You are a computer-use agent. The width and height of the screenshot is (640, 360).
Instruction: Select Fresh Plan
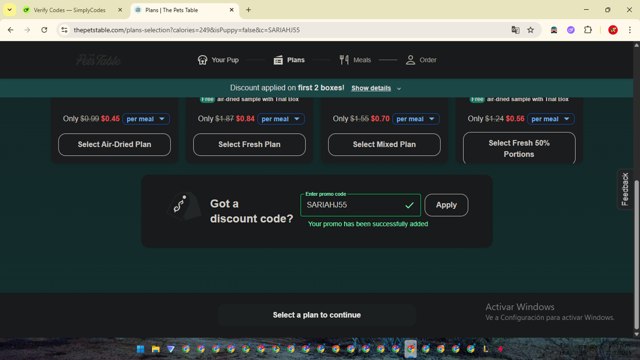point(249,144)
